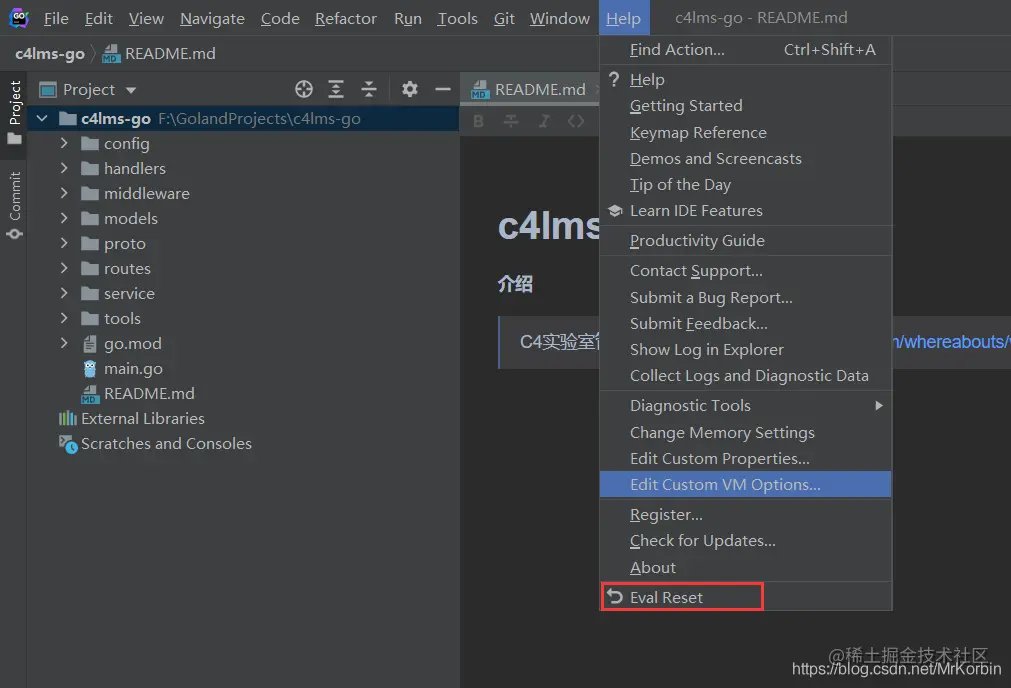Toggle strikethrough in markdown toolbar

point(511,121)
